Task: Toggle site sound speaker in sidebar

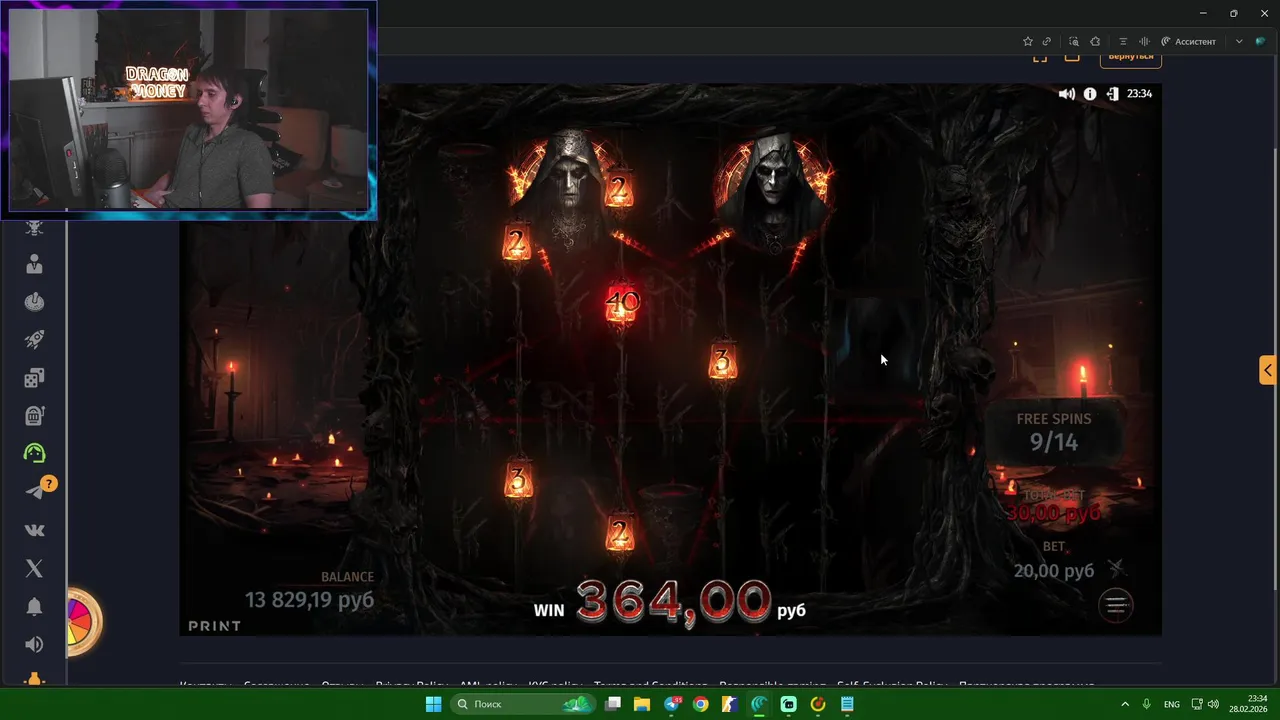Action: [x=35, y=644]
